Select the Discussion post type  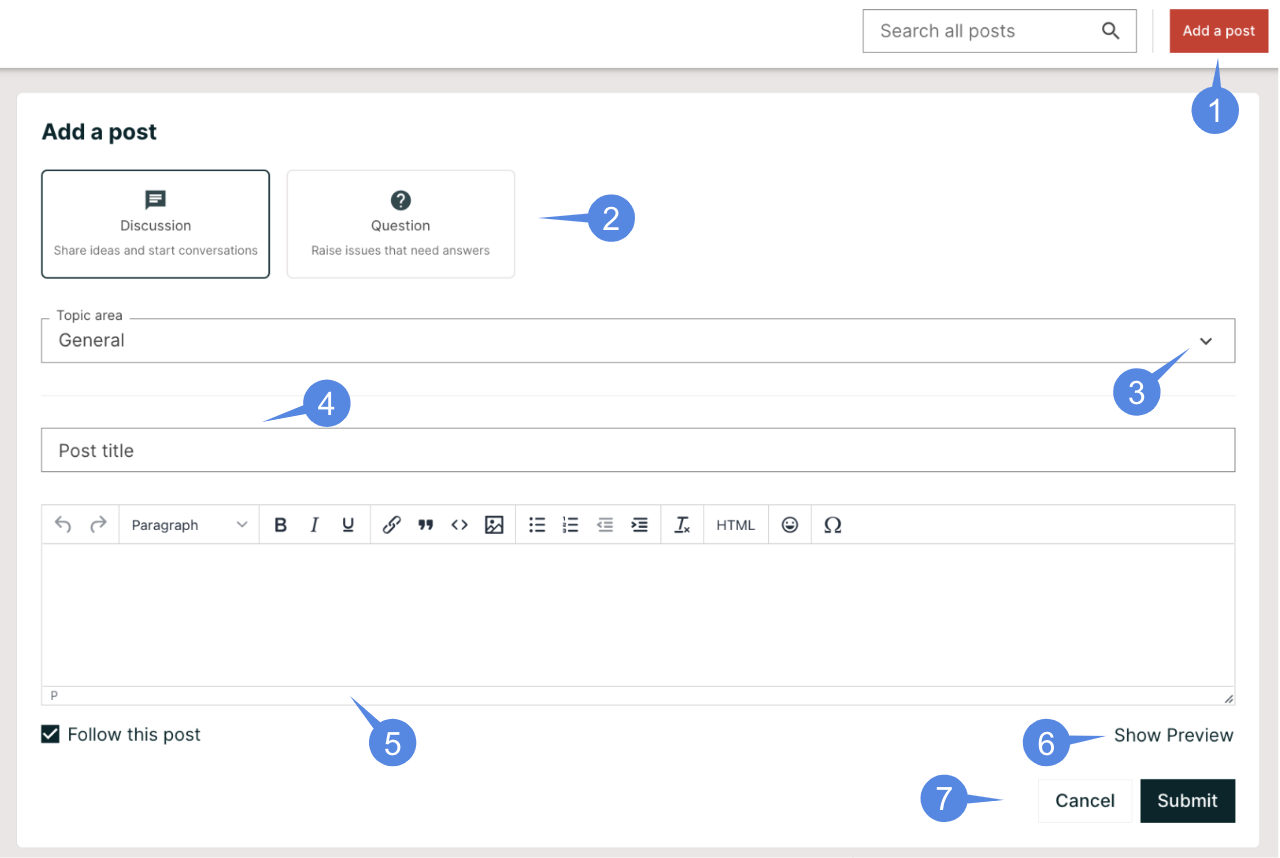(x=155, y=224)
